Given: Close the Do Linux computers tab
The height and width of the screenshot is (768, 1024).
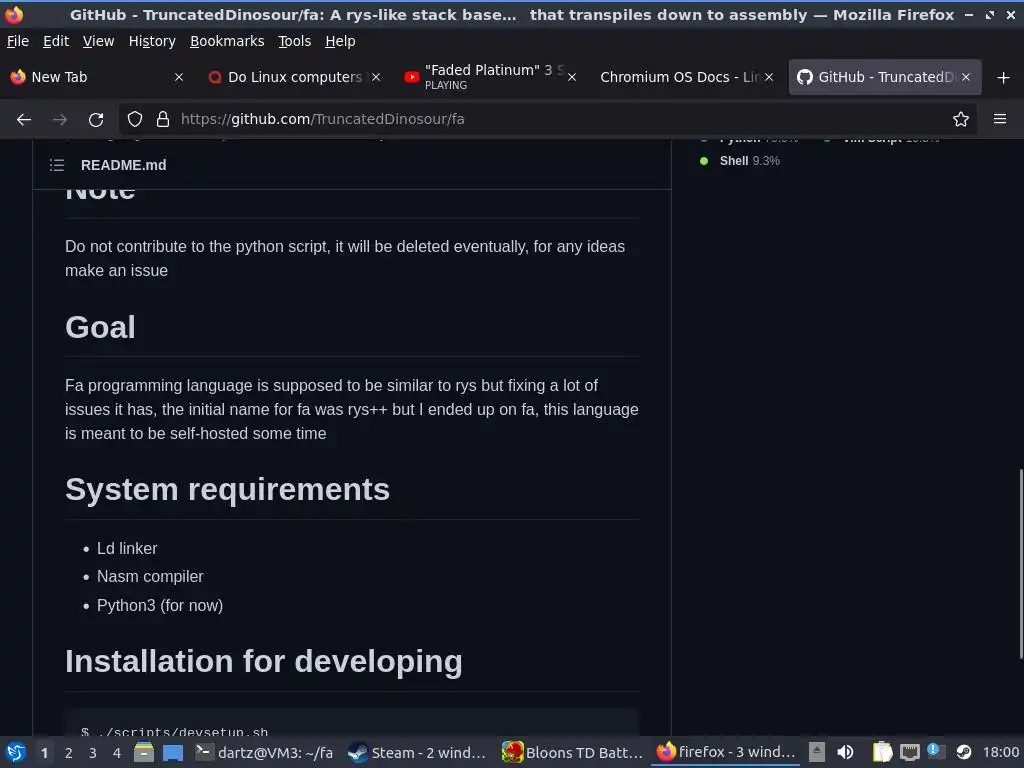Looking at the screenshot, I should (376, 77).
